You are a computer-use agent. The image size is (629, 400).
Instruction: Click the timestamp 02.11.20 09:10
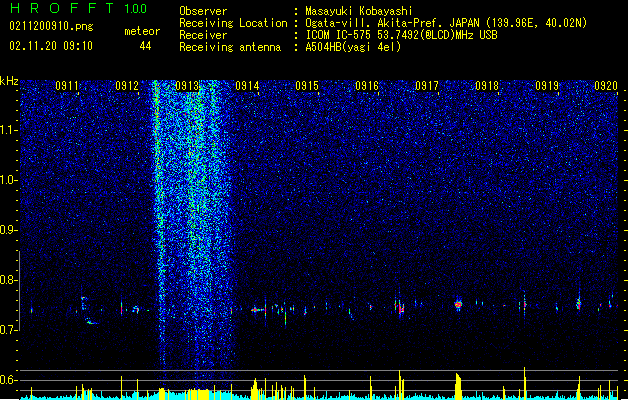51,46
